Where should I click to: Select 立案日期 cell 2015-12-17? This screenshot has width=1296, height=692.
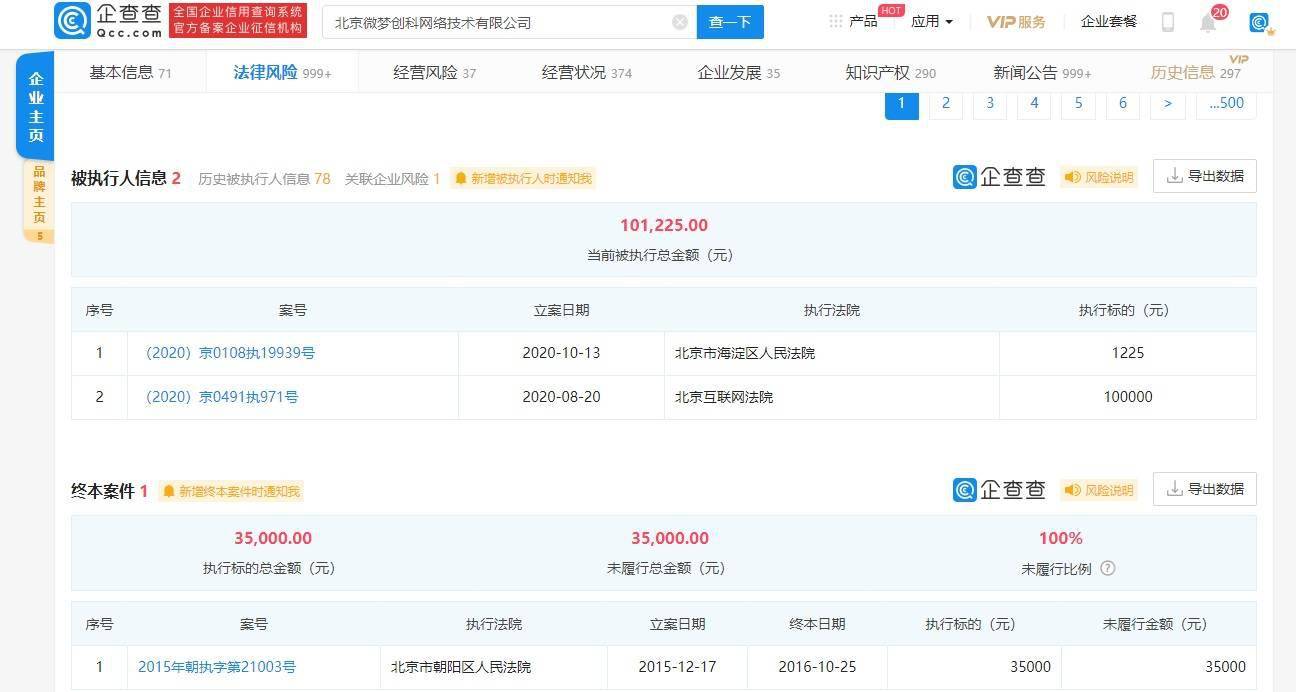coord(677,667)
